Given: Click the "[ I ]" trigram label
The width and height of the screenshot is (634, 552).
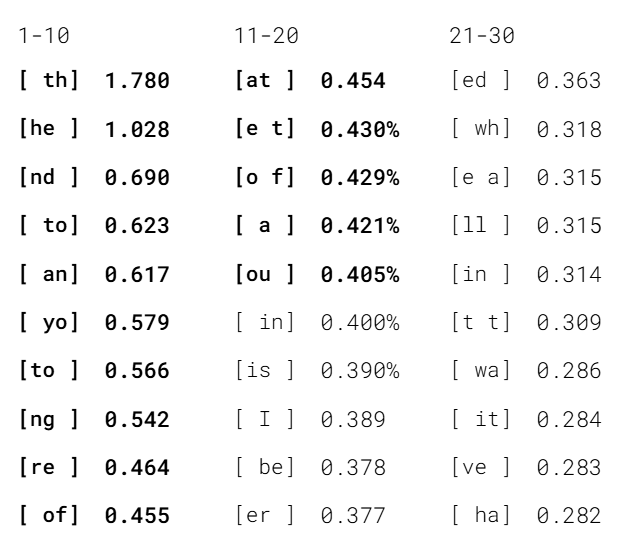Looking at the screenshot, I should 265,419.
